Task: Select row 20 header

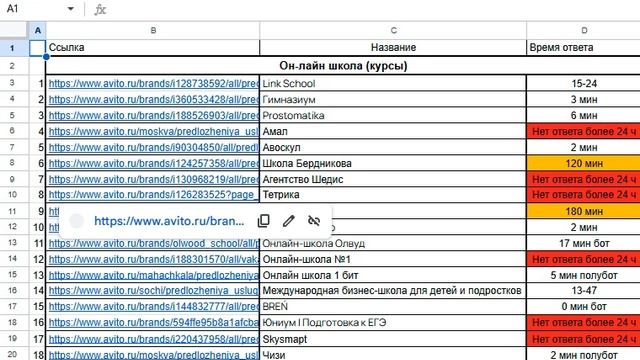Action: click(12, 354)
